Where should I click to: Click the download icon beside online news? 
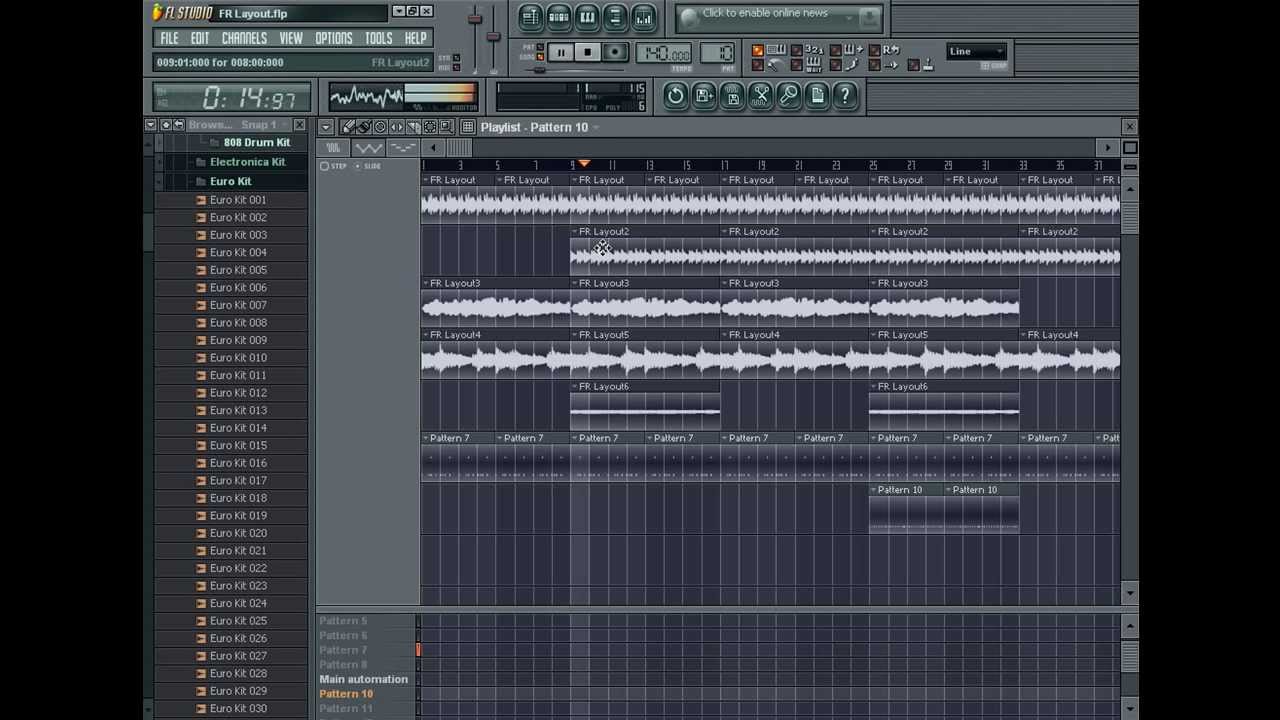pyautogui.click(x=869, y=16)
